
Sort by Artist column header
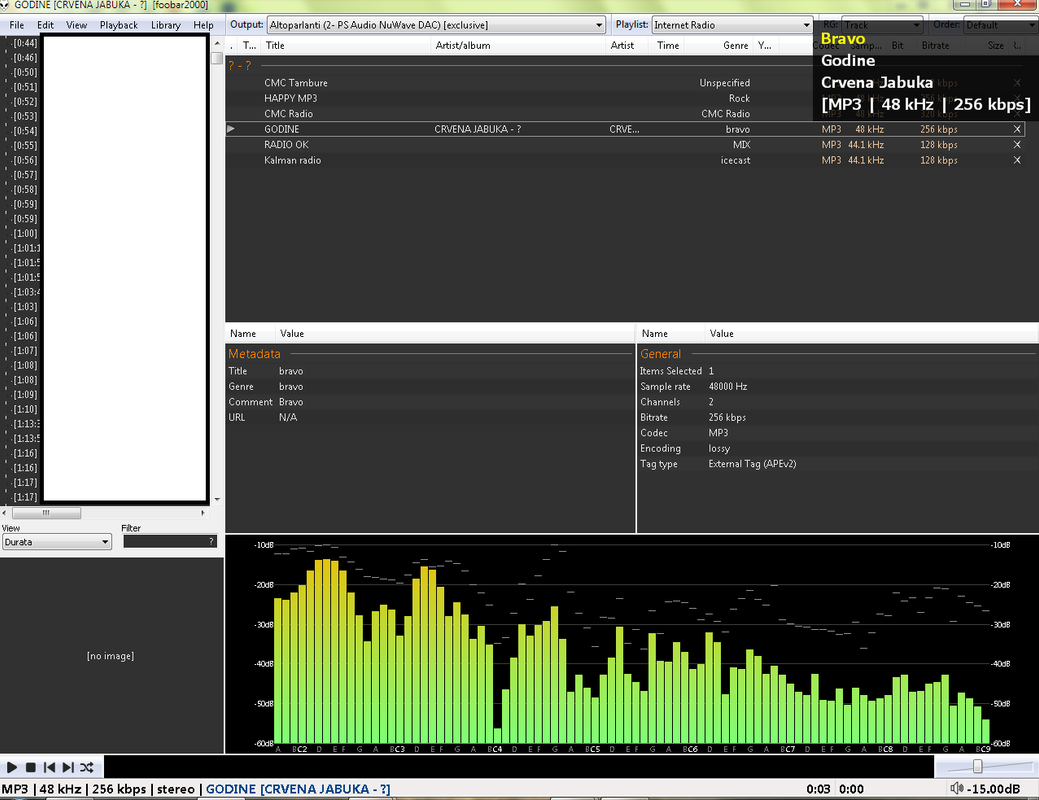click(x=622, y=46)
